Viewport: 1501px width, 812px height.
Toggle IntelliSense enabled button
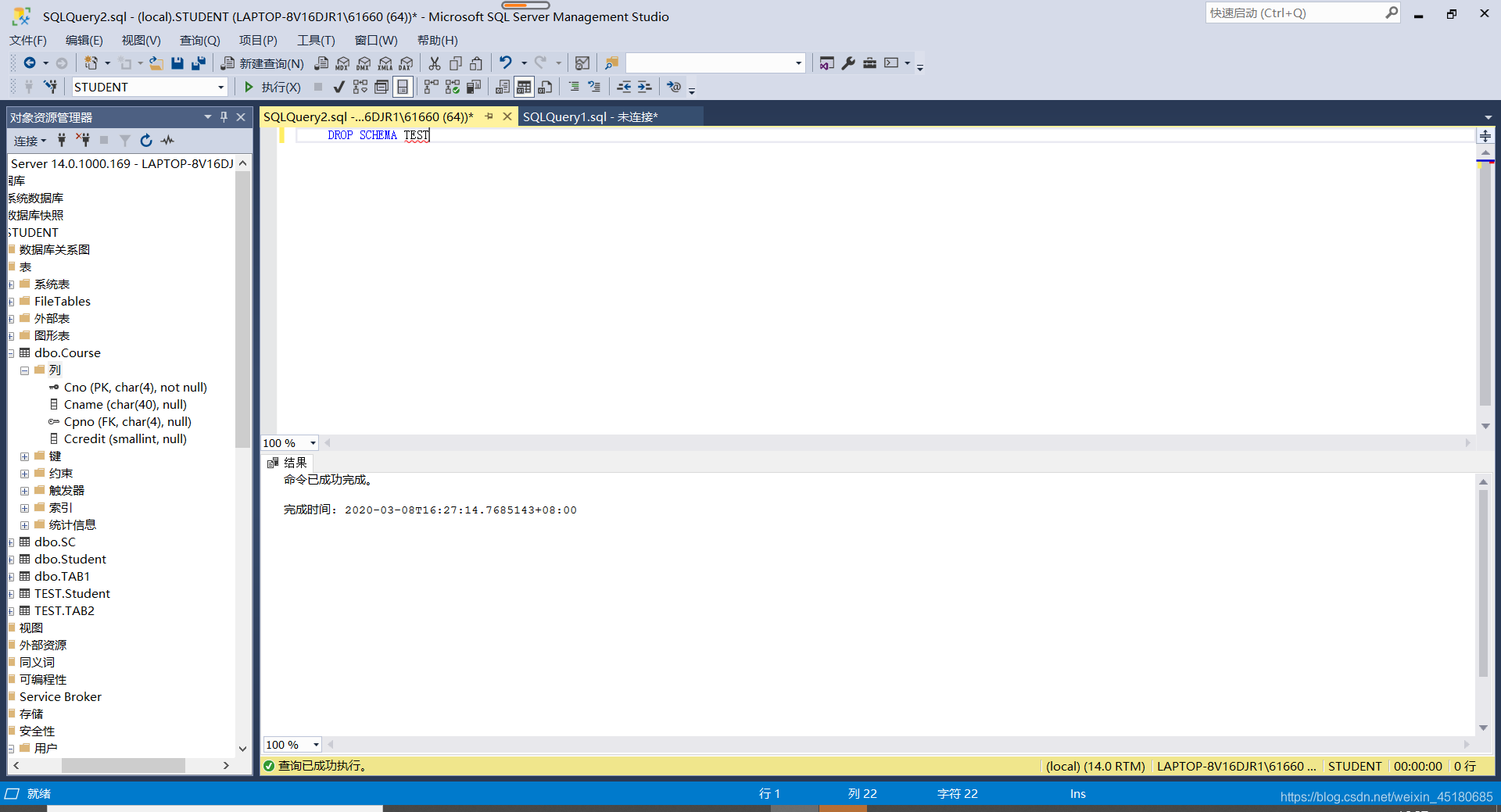click(402, 87)
